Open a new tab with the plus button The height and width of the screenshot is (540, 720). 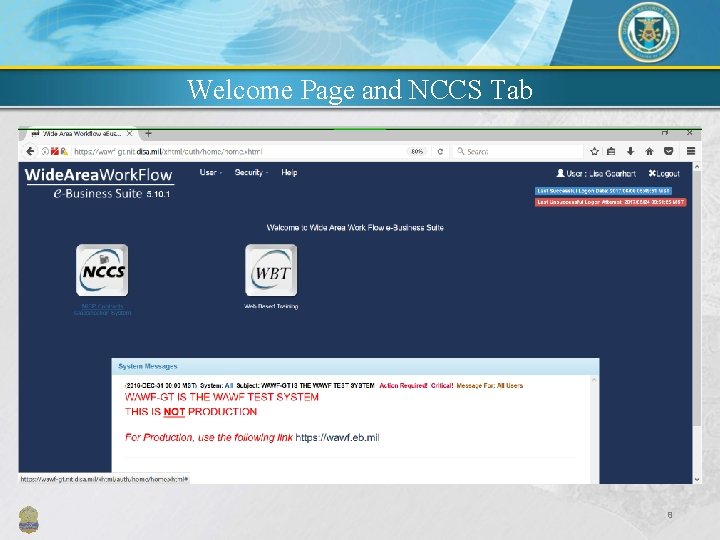click(x=148, y=134)
